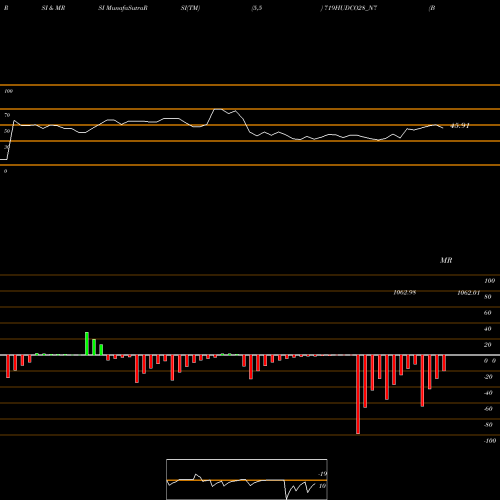Image resolution: width=500 pixels, height=500 pixels.
Task: Select the current RSI value 45.94
Action: click(460, 126)
